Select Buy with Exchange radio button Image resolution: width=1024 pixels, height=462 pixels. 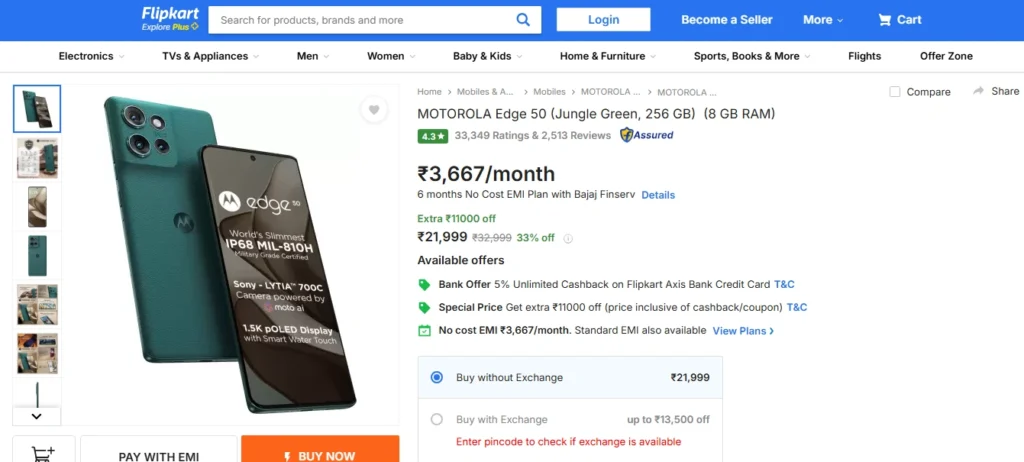point(437,420)
